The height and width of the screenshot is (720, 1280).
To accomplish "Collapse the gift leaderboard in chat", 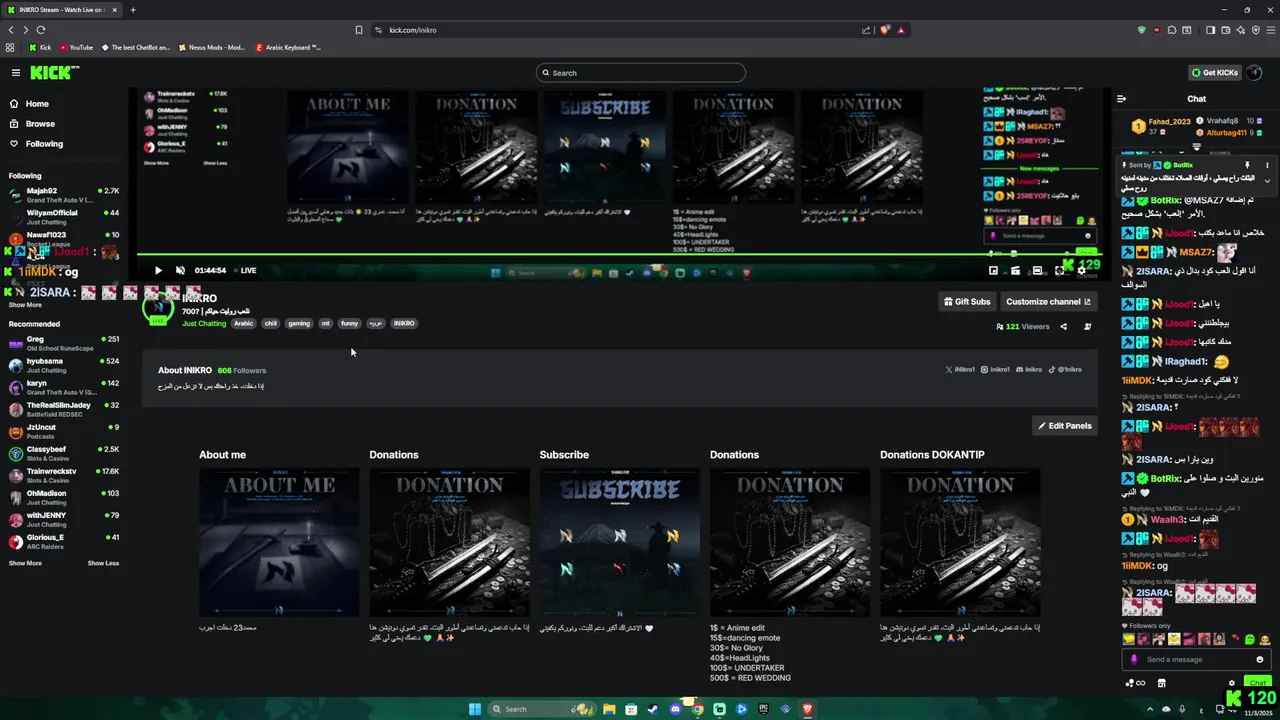I will (1196, 147).
